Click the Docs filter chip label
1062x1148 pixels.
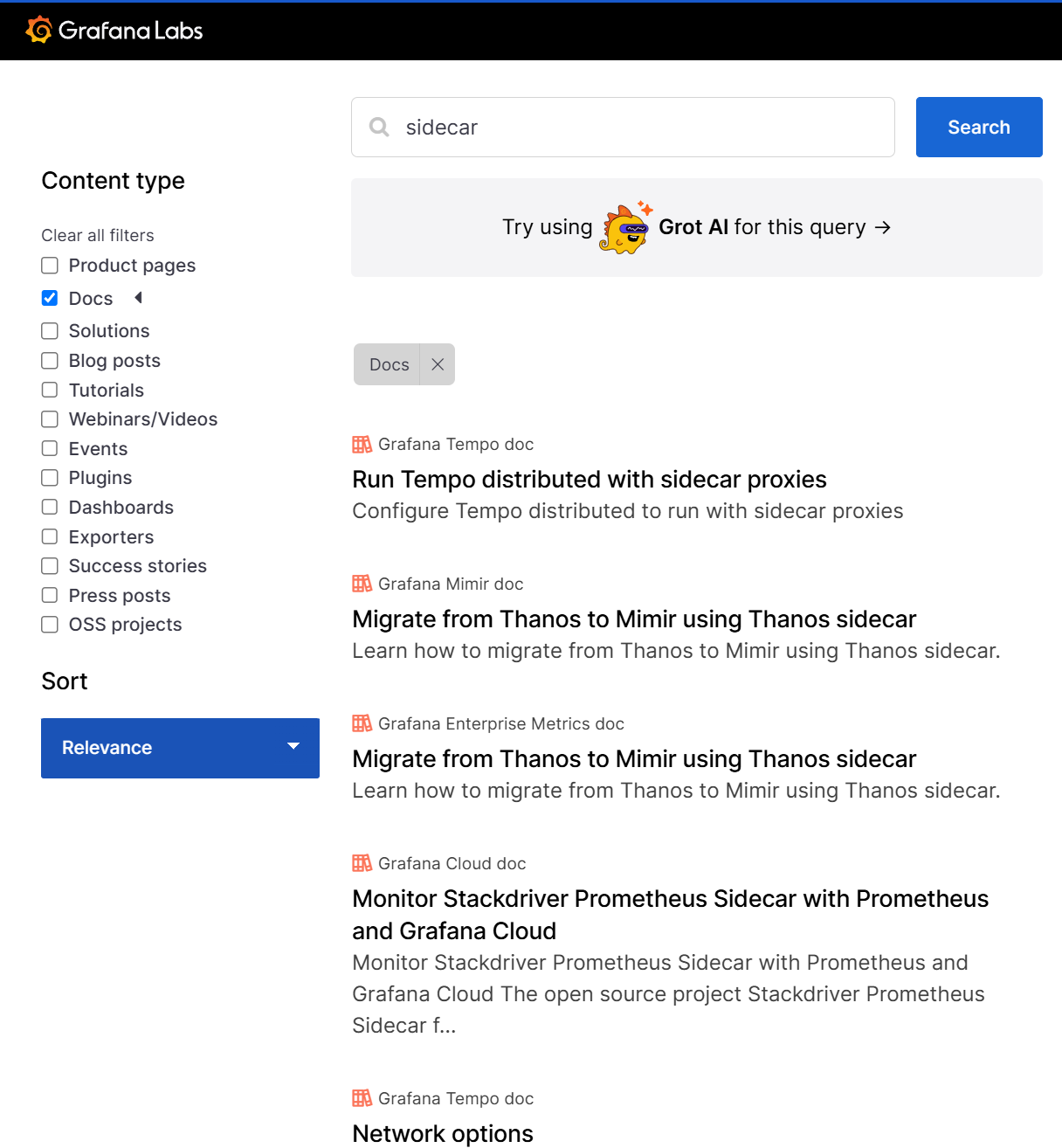coord(389,364)
